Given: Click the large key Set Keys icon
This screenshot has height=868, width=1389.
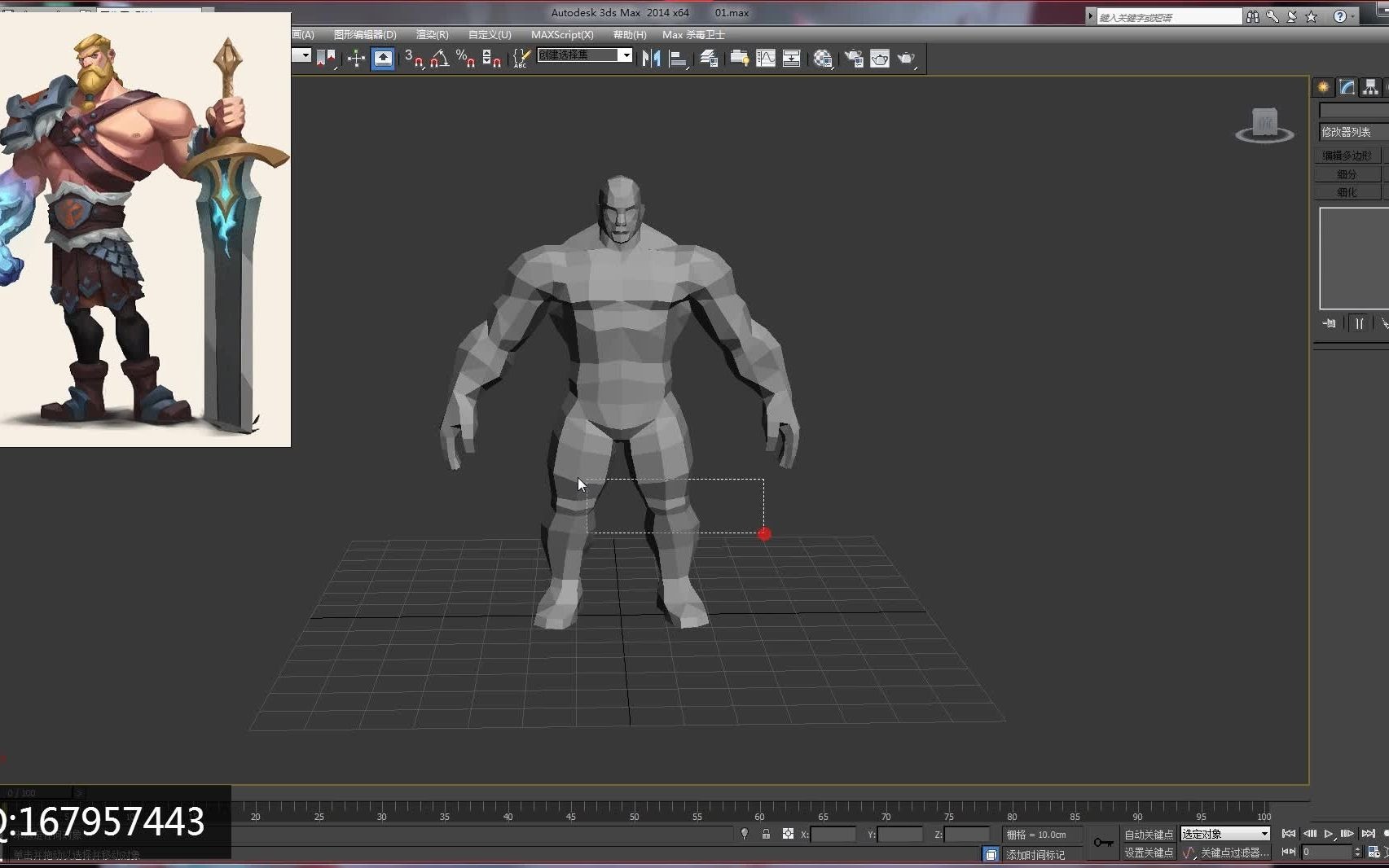Looking at the screenshot, I should [x=1103, y=843].
